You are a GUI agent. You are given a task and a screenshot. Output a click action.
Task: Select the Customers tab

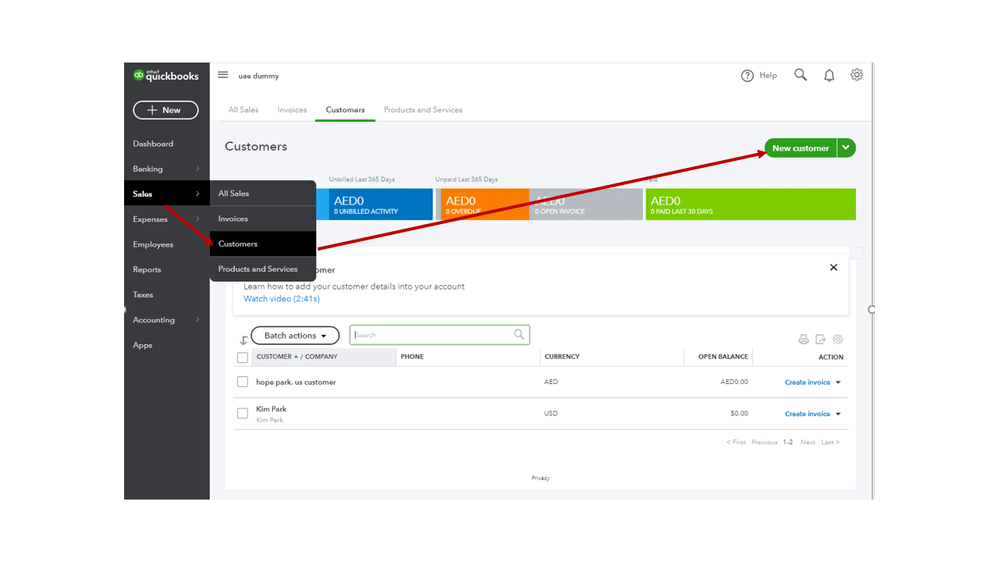tap(345, 110)
